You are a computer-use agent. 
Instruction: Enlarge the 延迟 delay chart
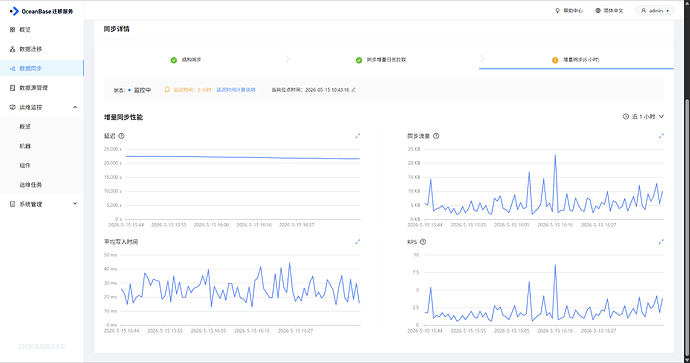pyautogui.click(x=358, y=136)
